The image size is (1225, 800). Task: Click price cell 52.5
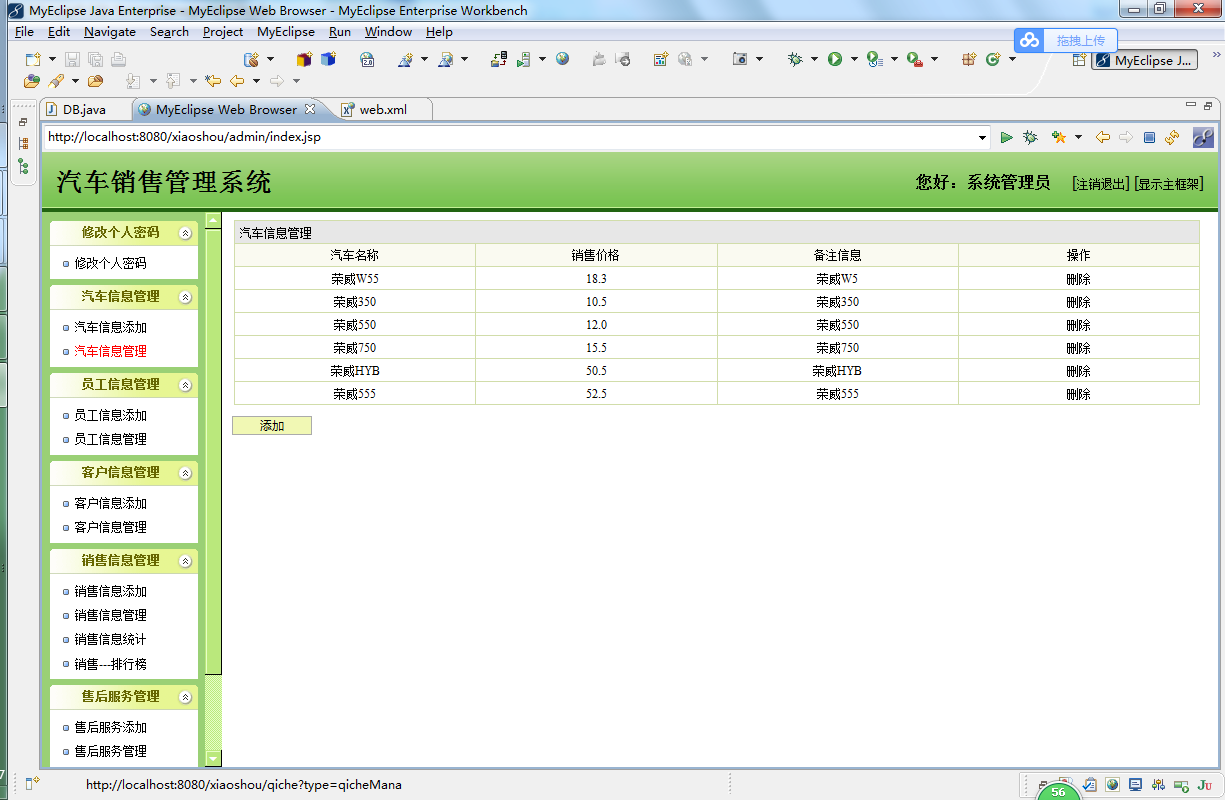tap(596, 394)
